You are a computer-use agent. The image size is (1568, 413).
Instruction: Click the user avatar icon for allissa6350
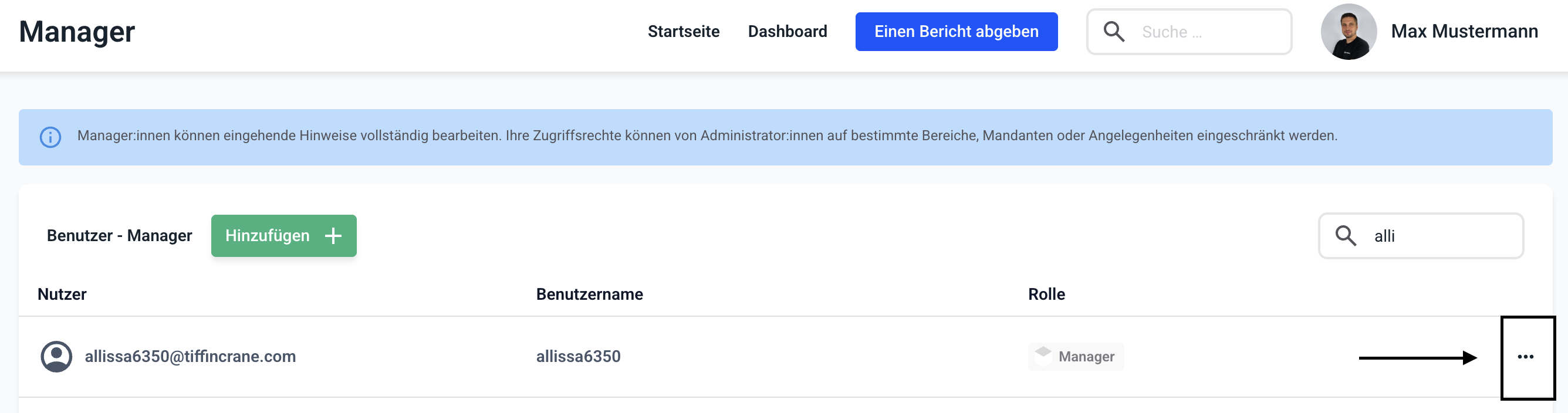point(56,357)
